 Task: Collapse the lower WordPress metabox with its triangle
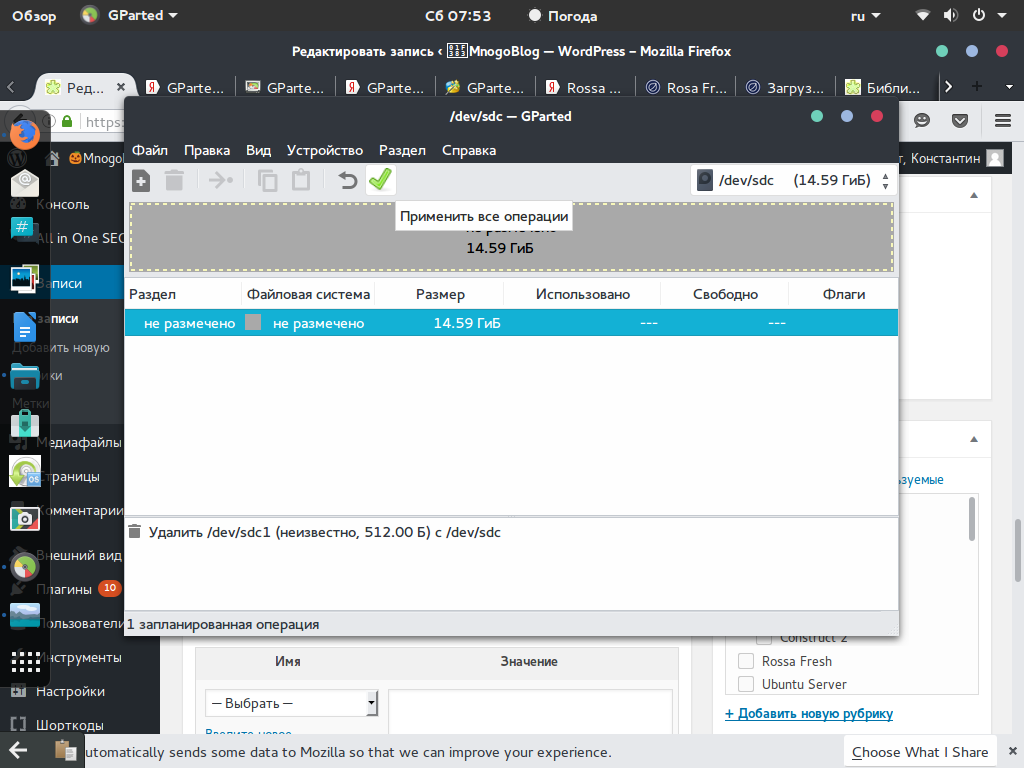tap(974, 439)
